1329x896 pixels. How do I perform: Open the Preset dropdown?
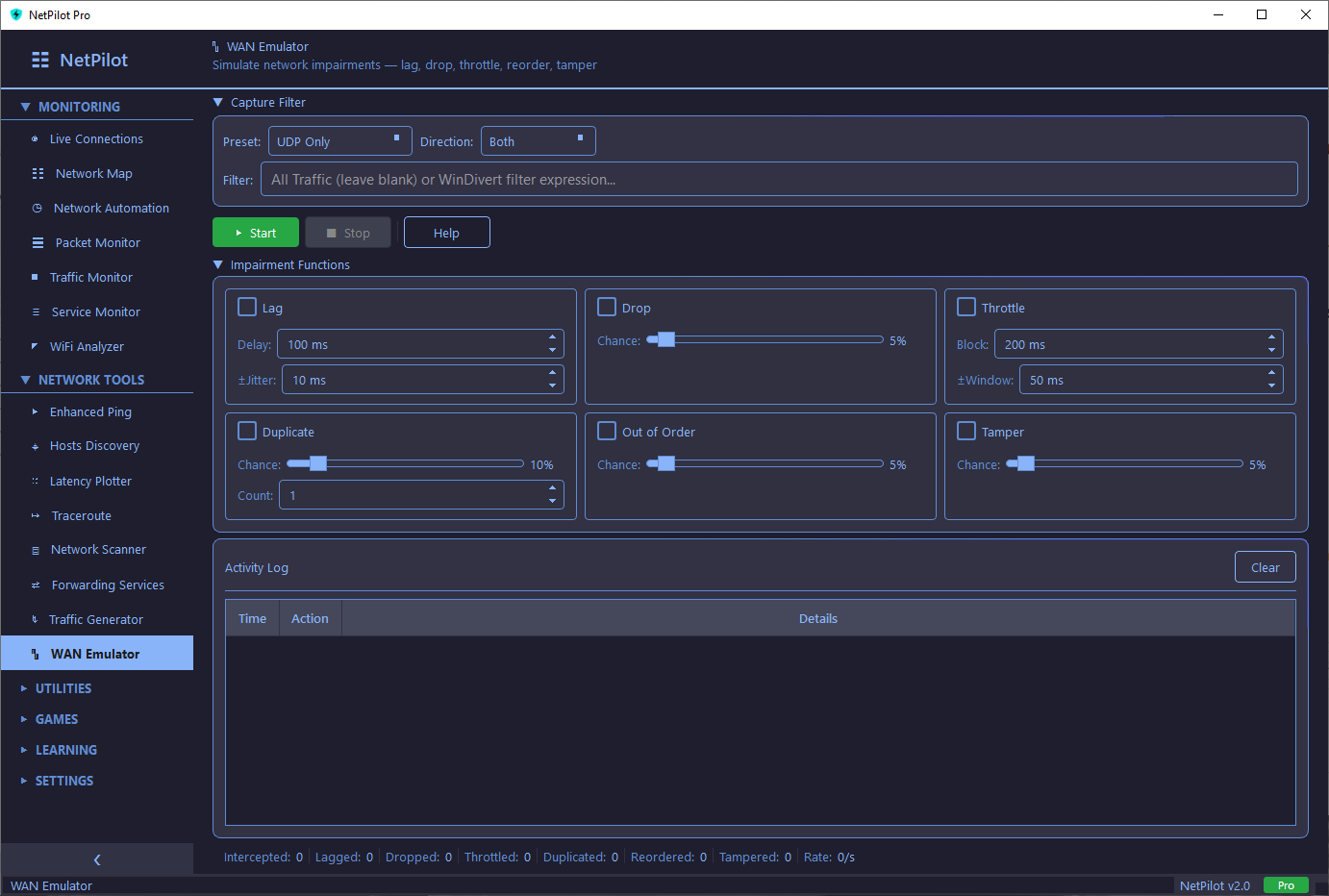point(339,140)
